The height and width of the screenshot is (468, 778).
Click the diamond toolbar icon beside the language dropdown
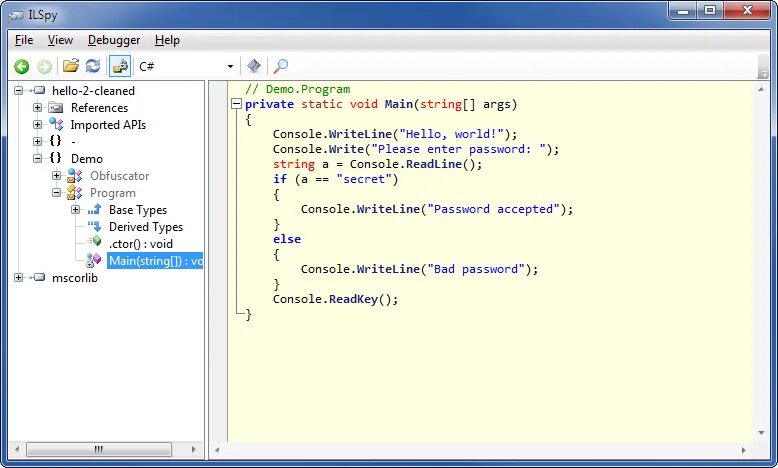(254, 66)
